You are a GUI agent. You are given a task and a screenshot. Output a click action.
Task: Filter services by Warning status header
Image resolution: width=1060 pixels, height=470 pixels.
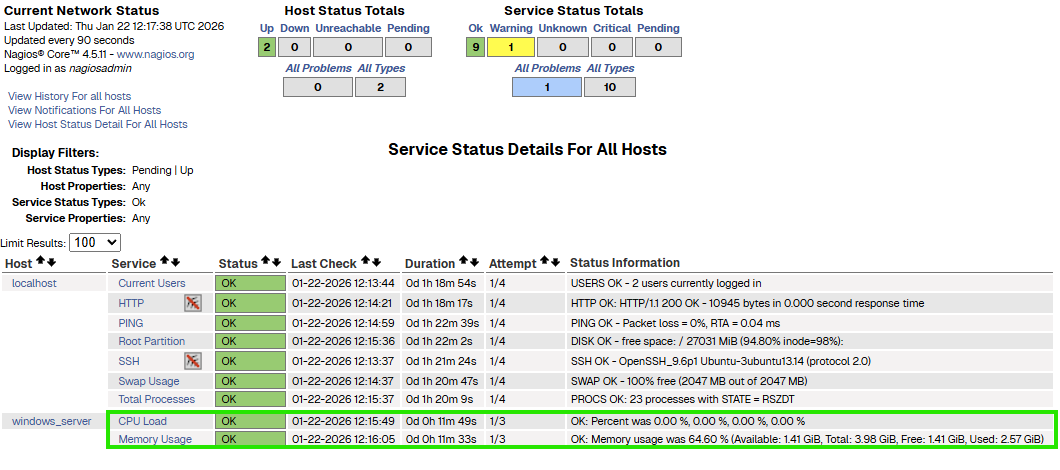pos(510,28)
